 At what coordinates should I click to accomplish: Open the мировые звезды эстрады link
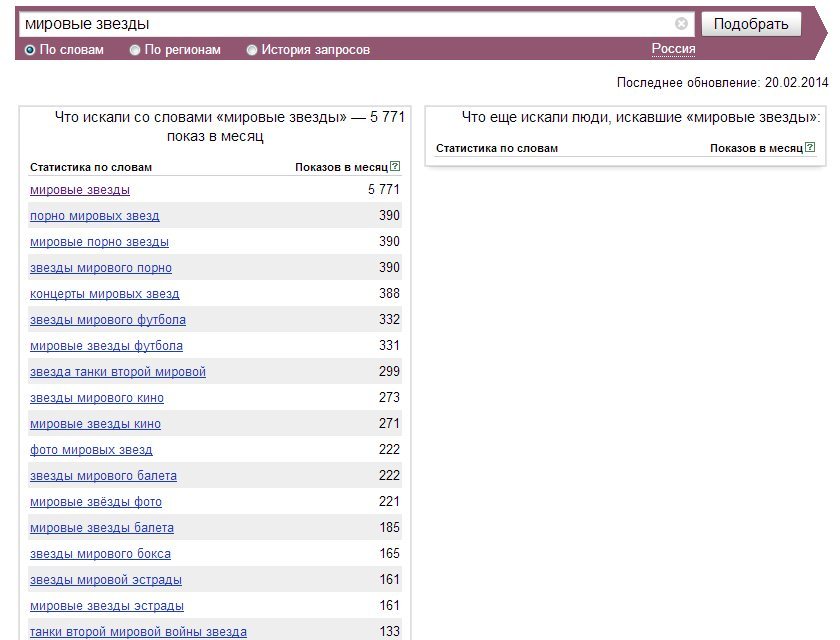point(107,606)
